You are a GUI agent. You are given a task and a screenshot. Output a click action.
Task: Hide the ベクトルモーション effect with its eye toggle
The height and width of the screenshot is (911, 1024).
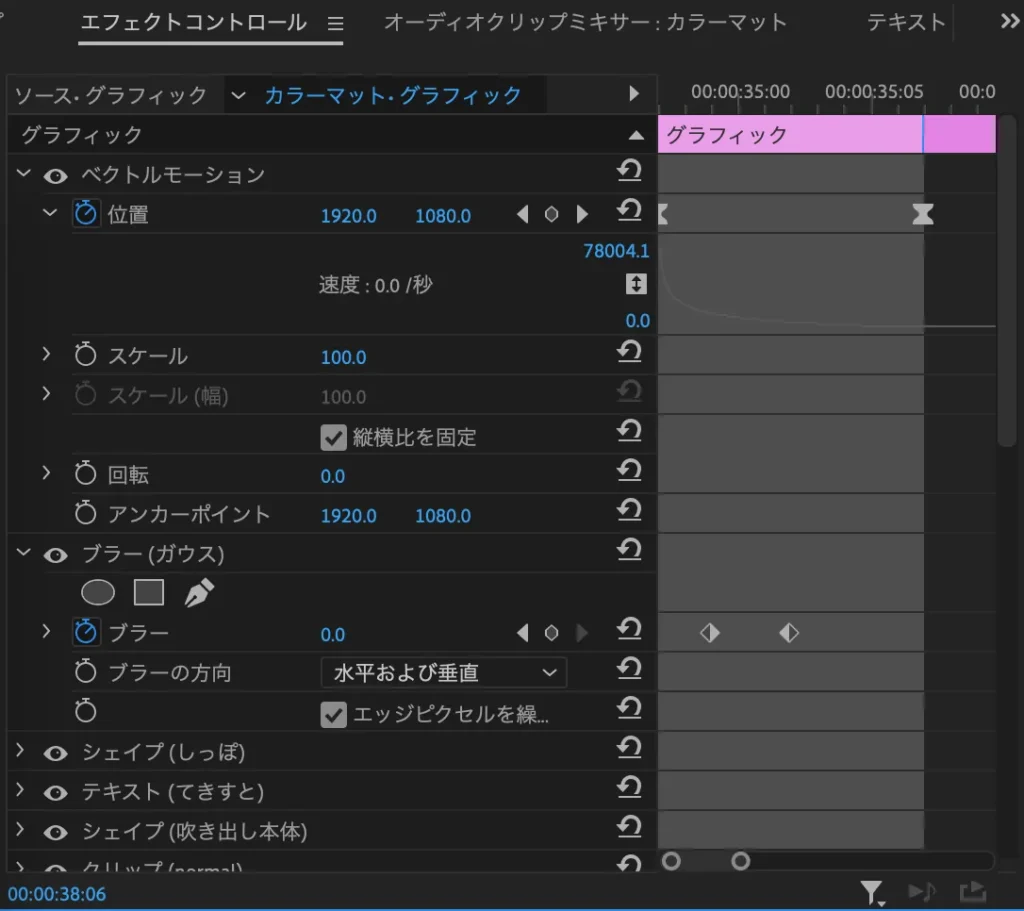click(x=55, y=175)
